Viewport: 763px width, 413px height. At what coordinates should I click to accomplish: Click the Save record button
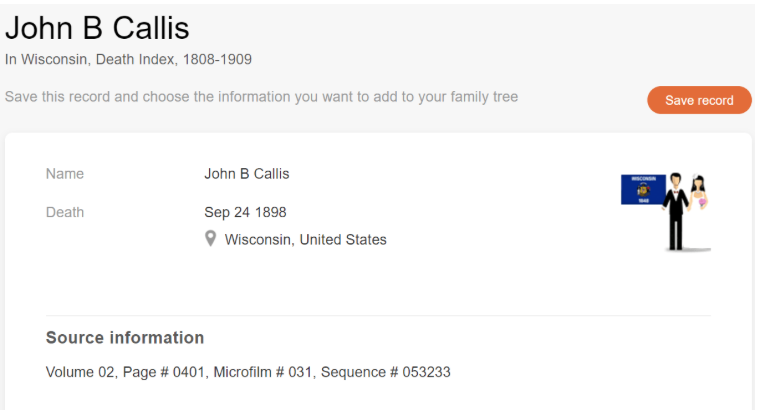[699, 100]
